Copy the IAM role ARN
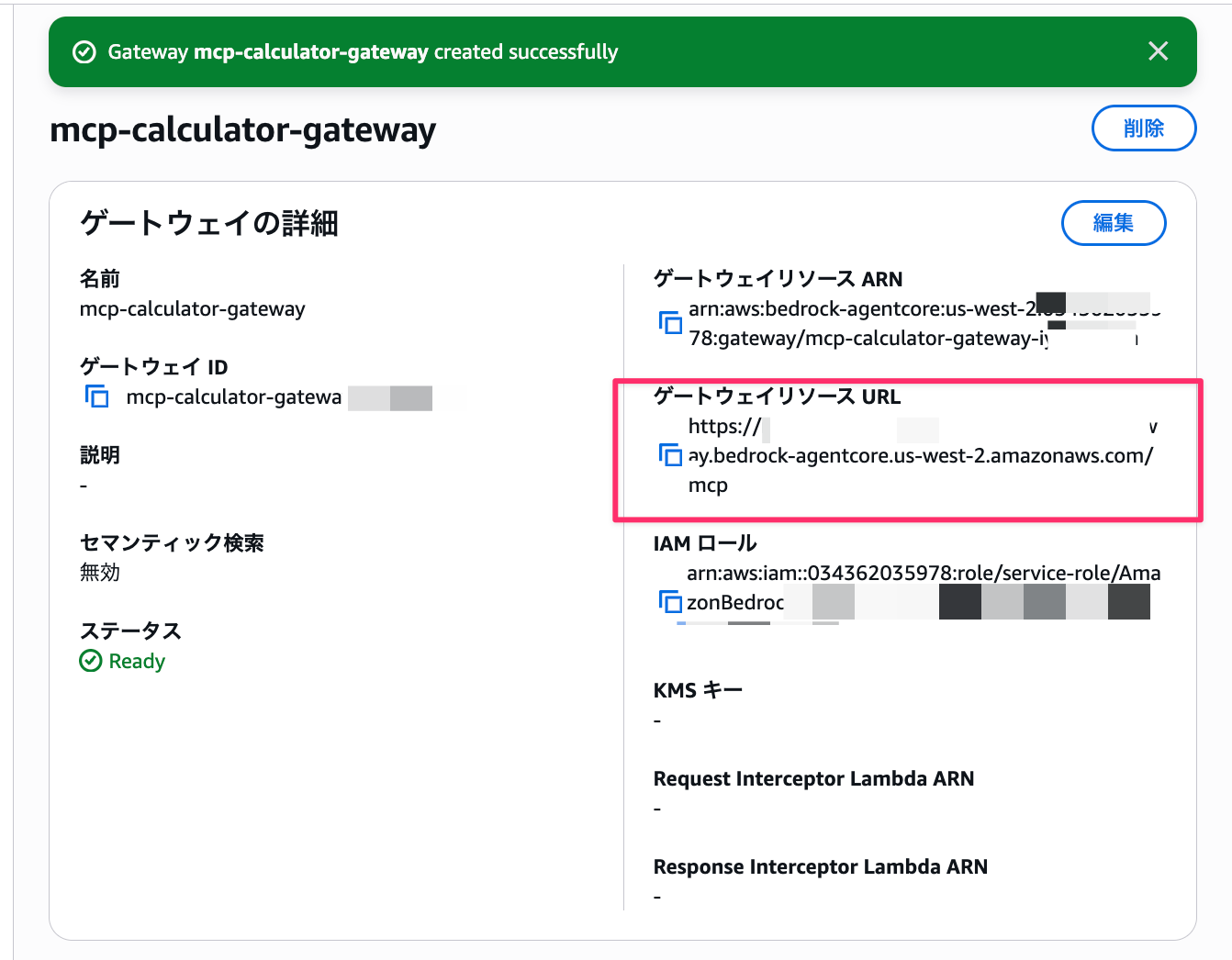The image size is (1232, 960). point(670,602)
